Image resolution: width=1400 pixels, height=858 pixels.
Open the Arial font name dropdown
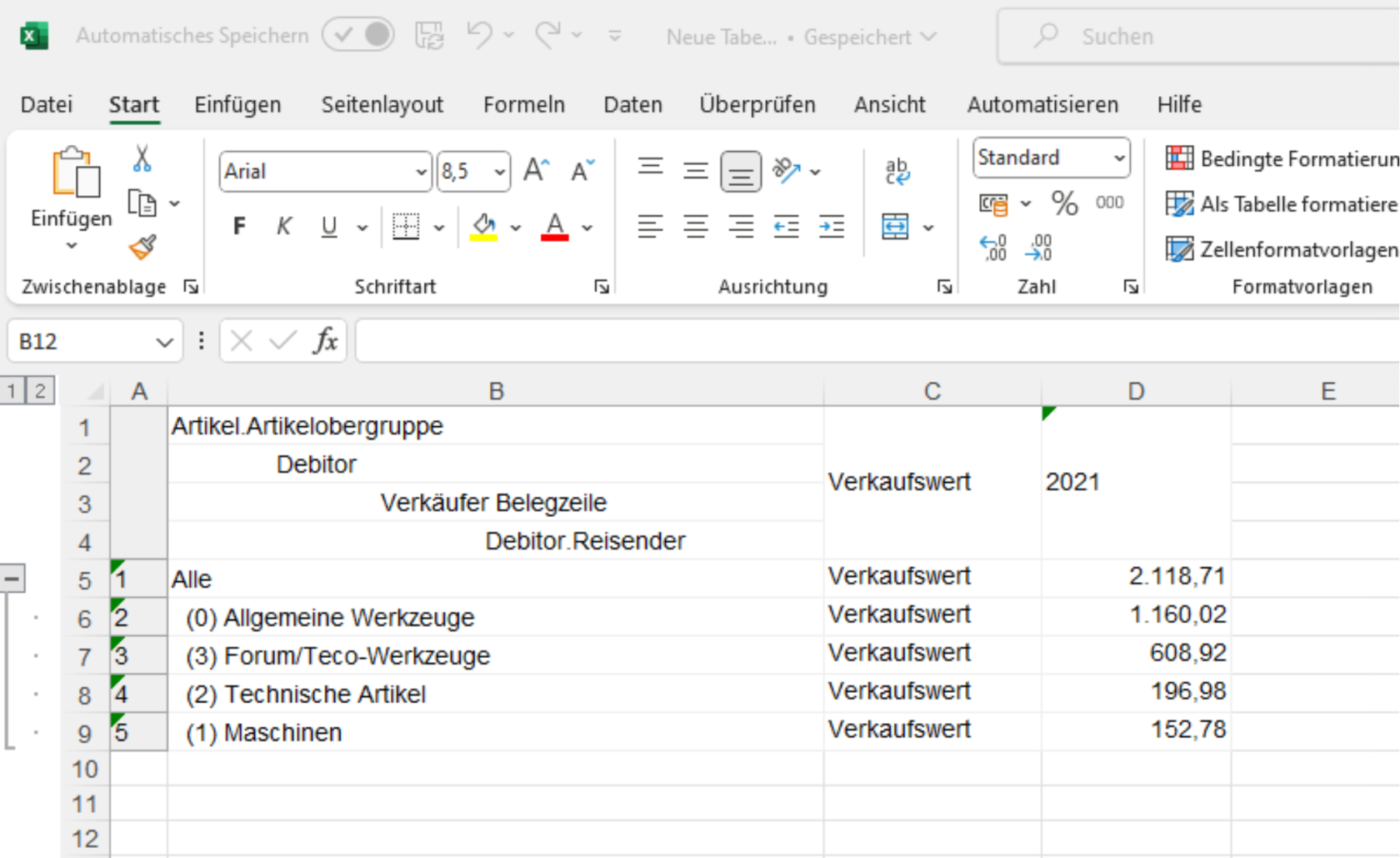pos(422,173)
